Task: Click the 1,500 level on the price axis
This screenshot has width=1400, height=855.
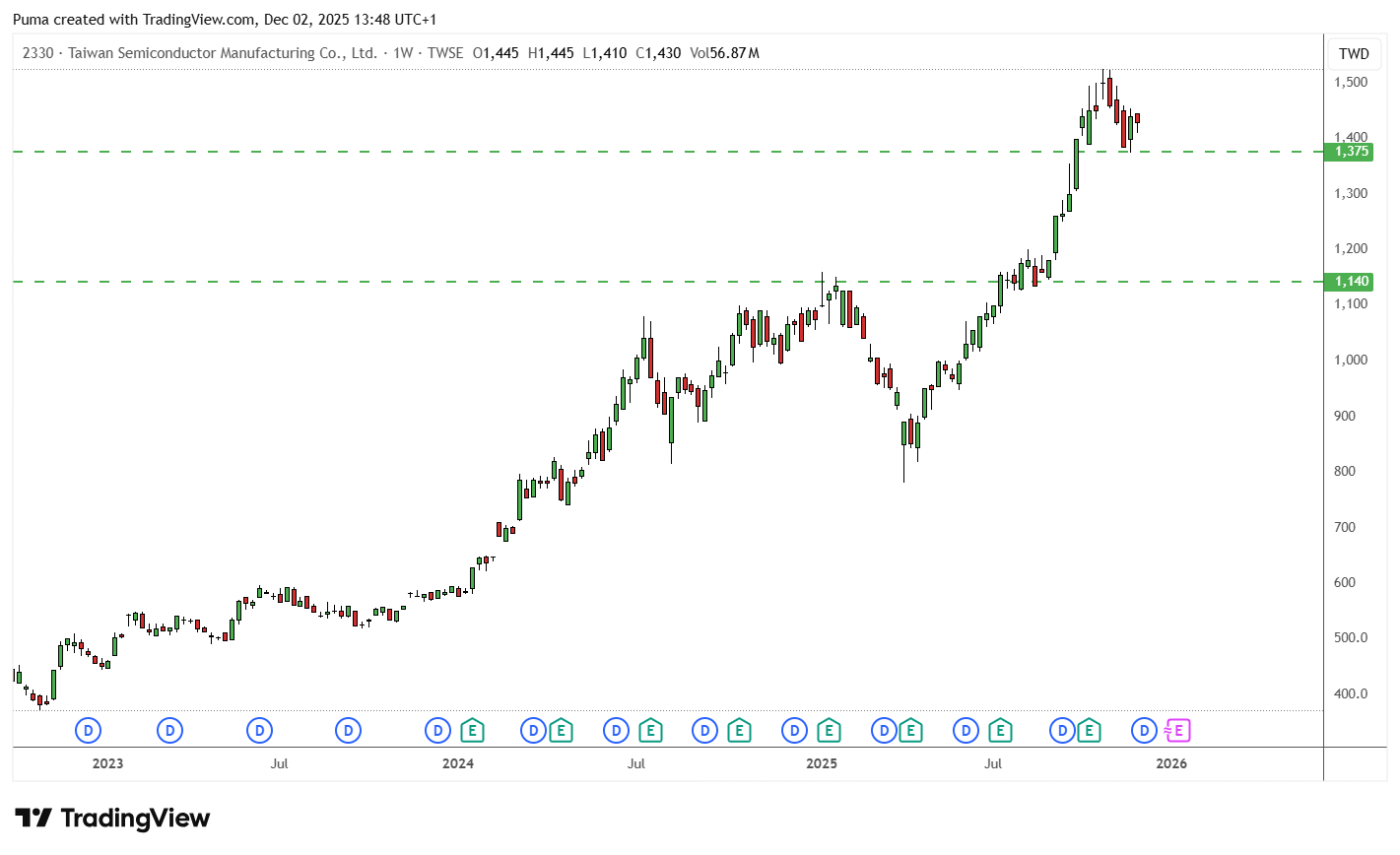Action: pos(1351,82)
